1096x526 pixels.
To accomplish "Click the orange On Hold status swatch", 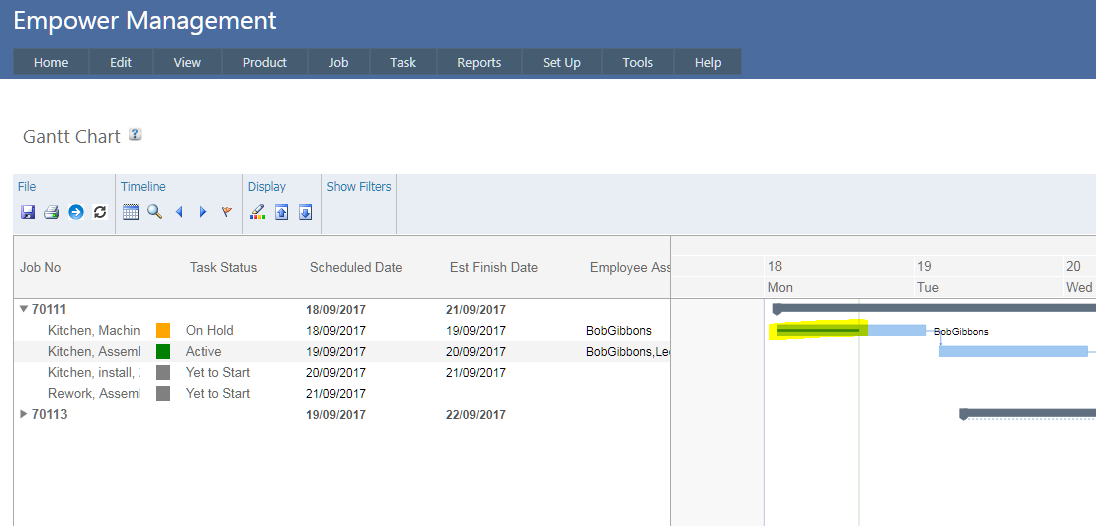I will pos(163,331).
